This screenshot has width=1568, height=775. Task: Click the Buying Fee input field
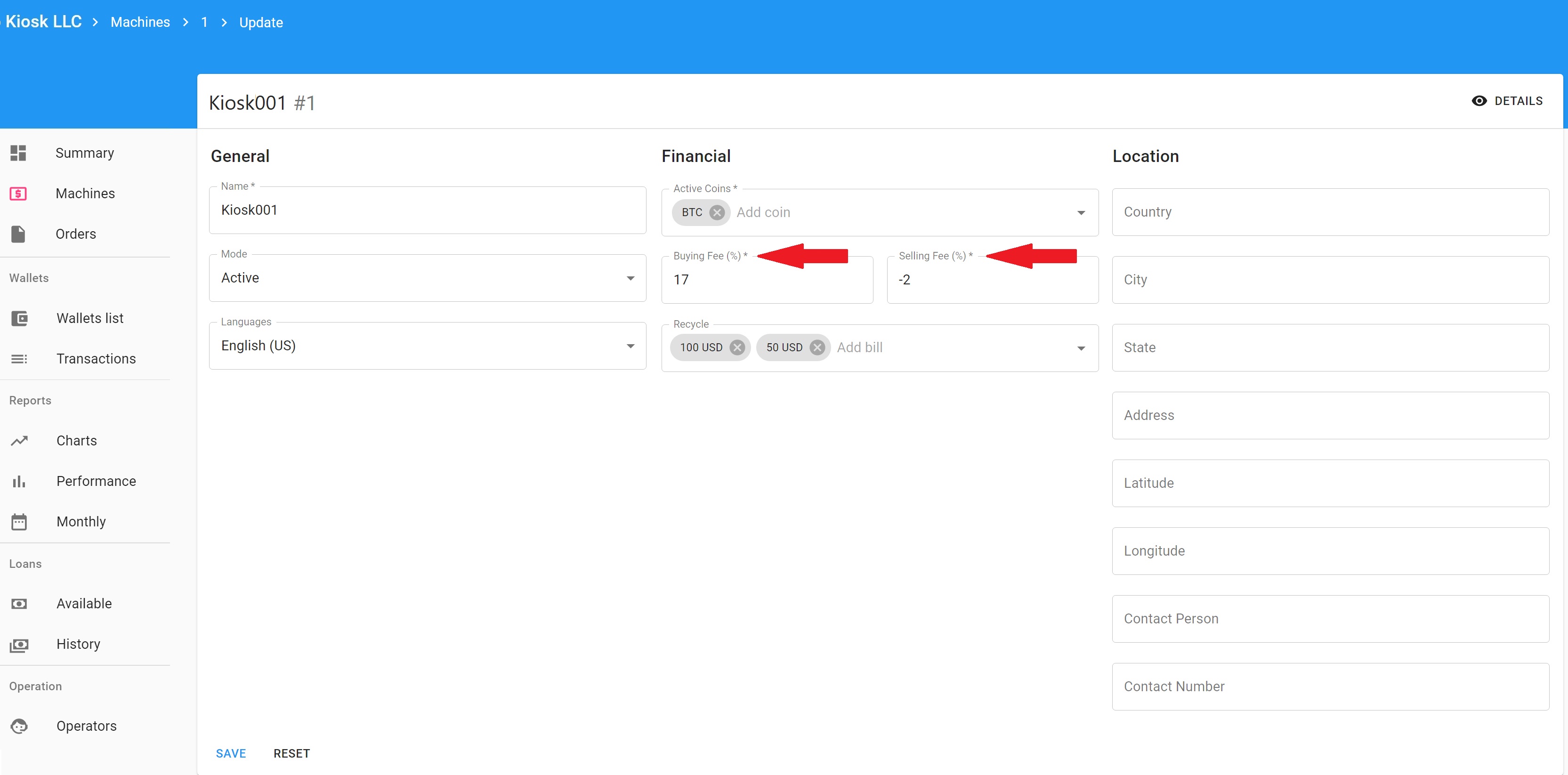(x=767, y=280)
